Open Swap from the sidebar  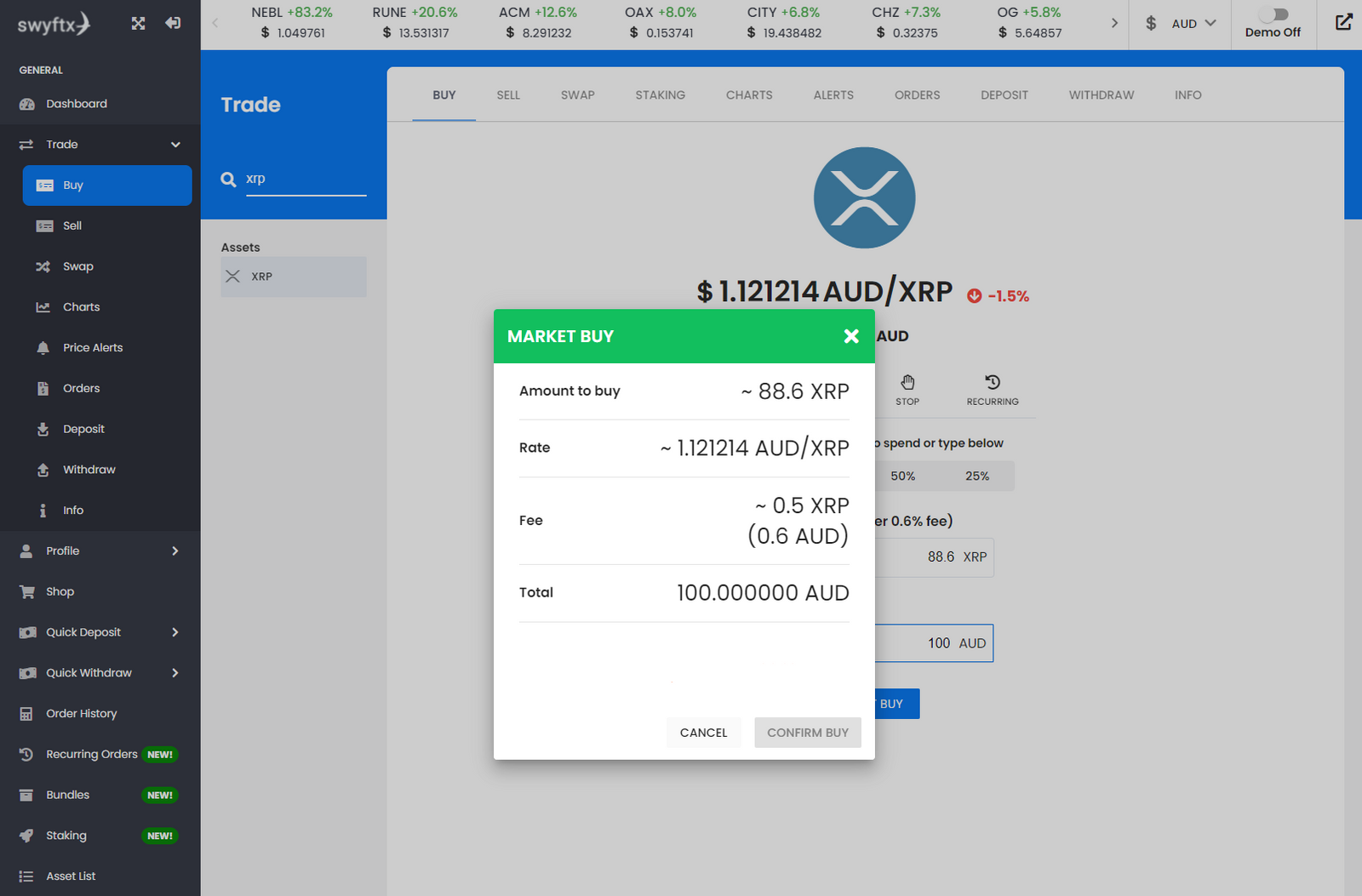click(x=107, y=266)
